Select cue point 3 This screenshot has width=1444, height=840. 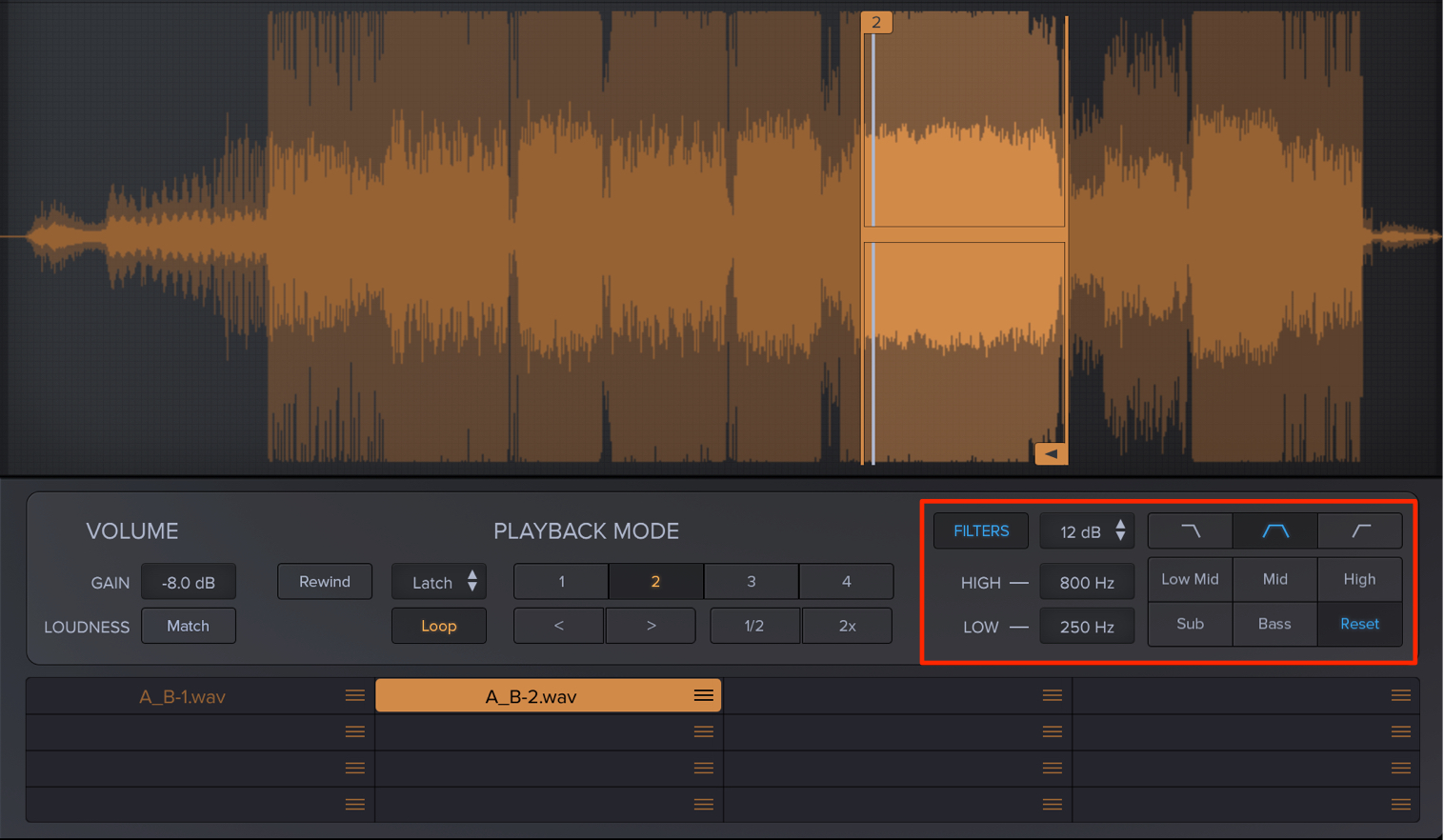point(752,582)
